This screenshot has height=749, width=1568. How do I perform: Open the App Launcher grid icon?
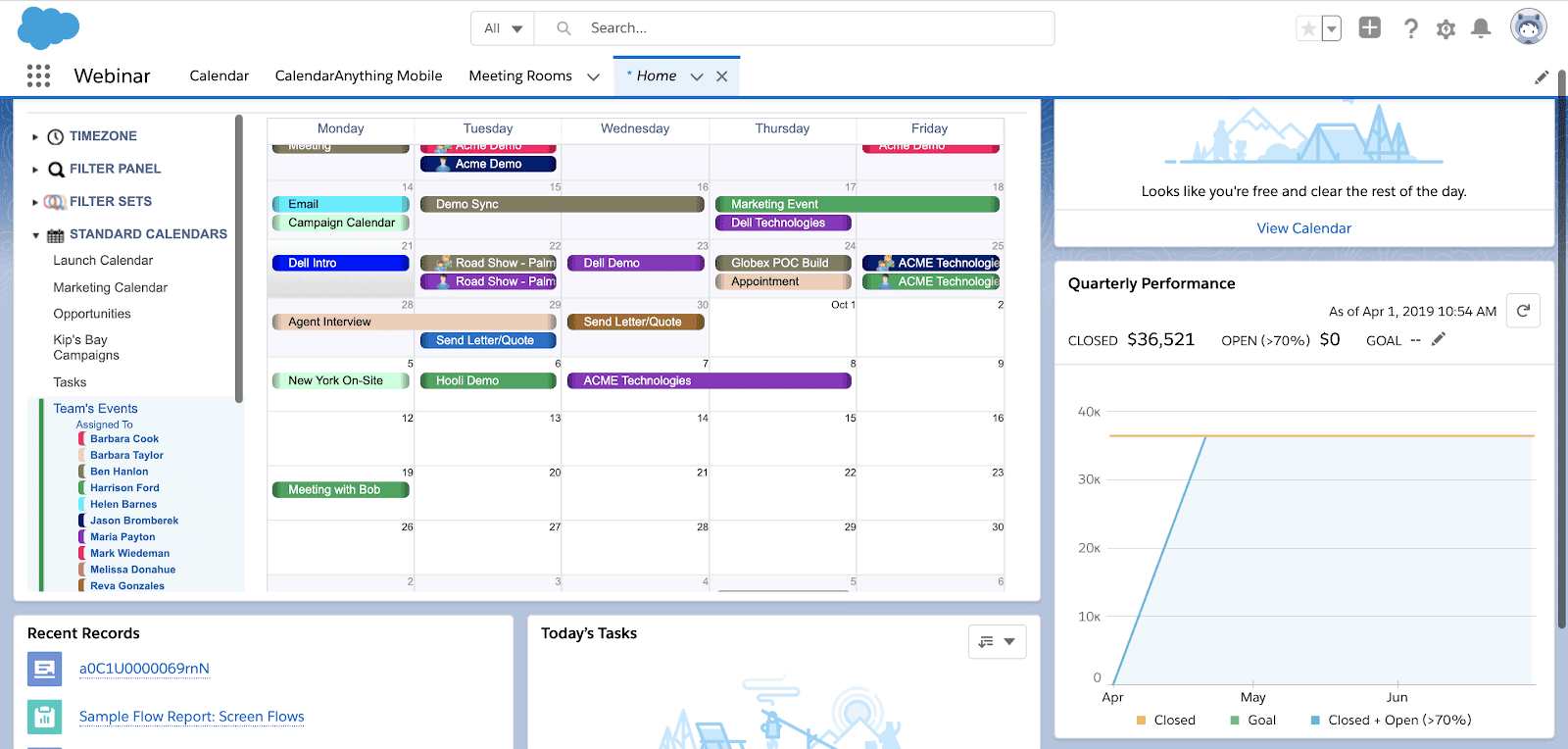pos(38,75)
